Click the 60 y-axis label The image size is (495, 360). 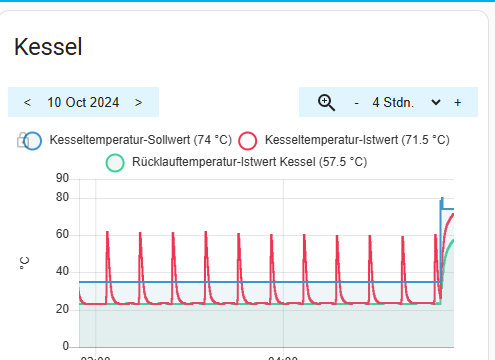coord(62,234)
